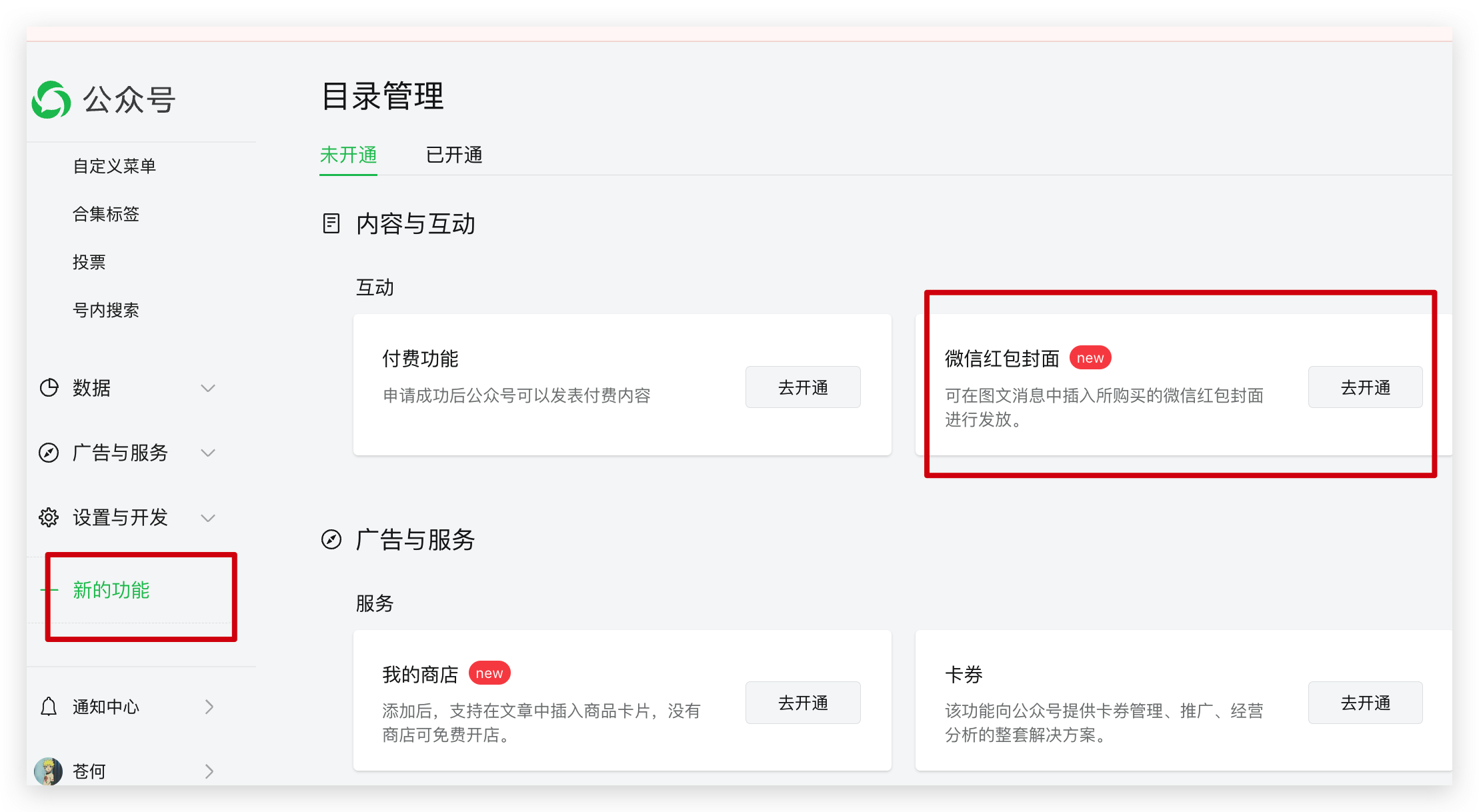The image size is (1479, 812).
Task: Click the 苍何 user avatar
Action: coord(49,771)
